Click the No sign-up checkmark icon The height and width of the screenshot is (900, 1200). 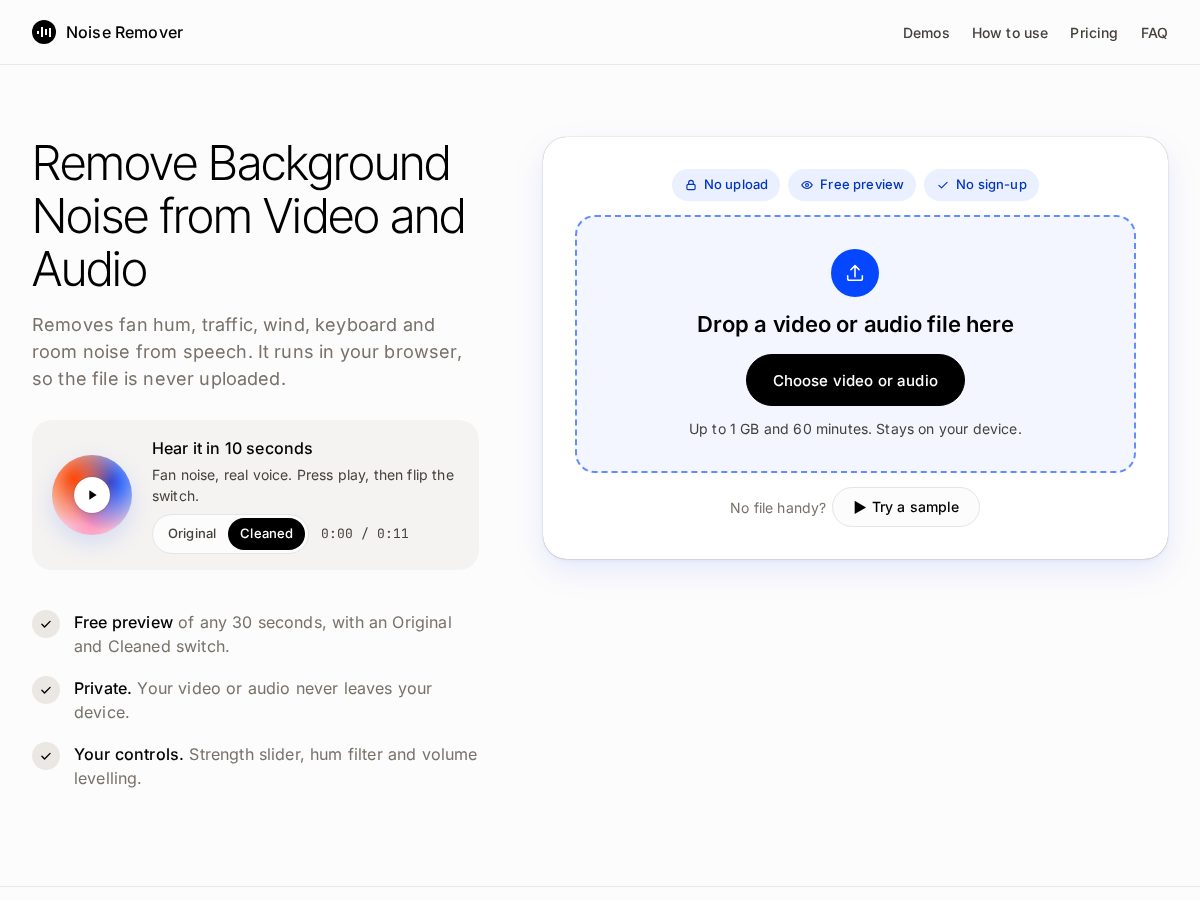[x=943, y=185]
